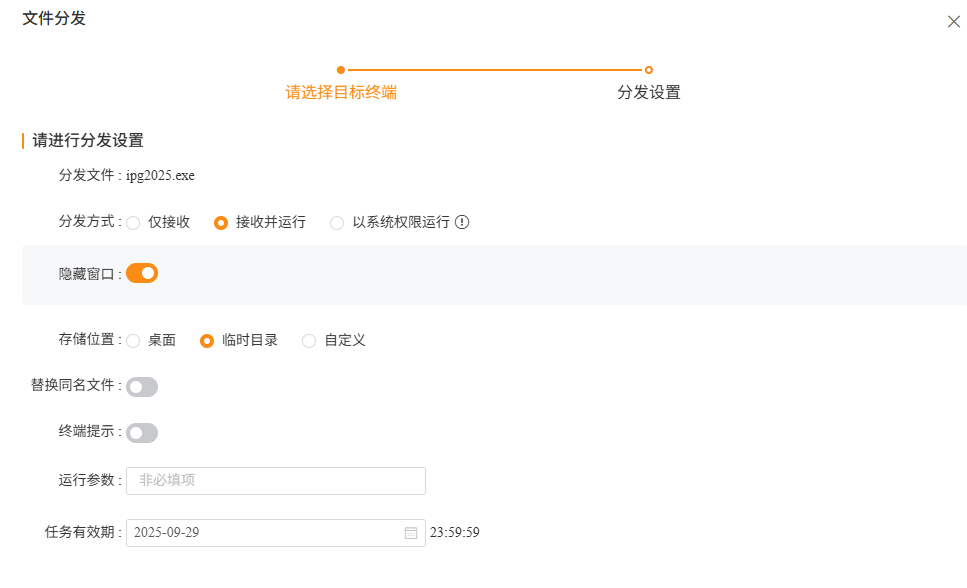Click the first step circle marker
This screenshot has height=588, width=967.
click(x=341, y=70)
